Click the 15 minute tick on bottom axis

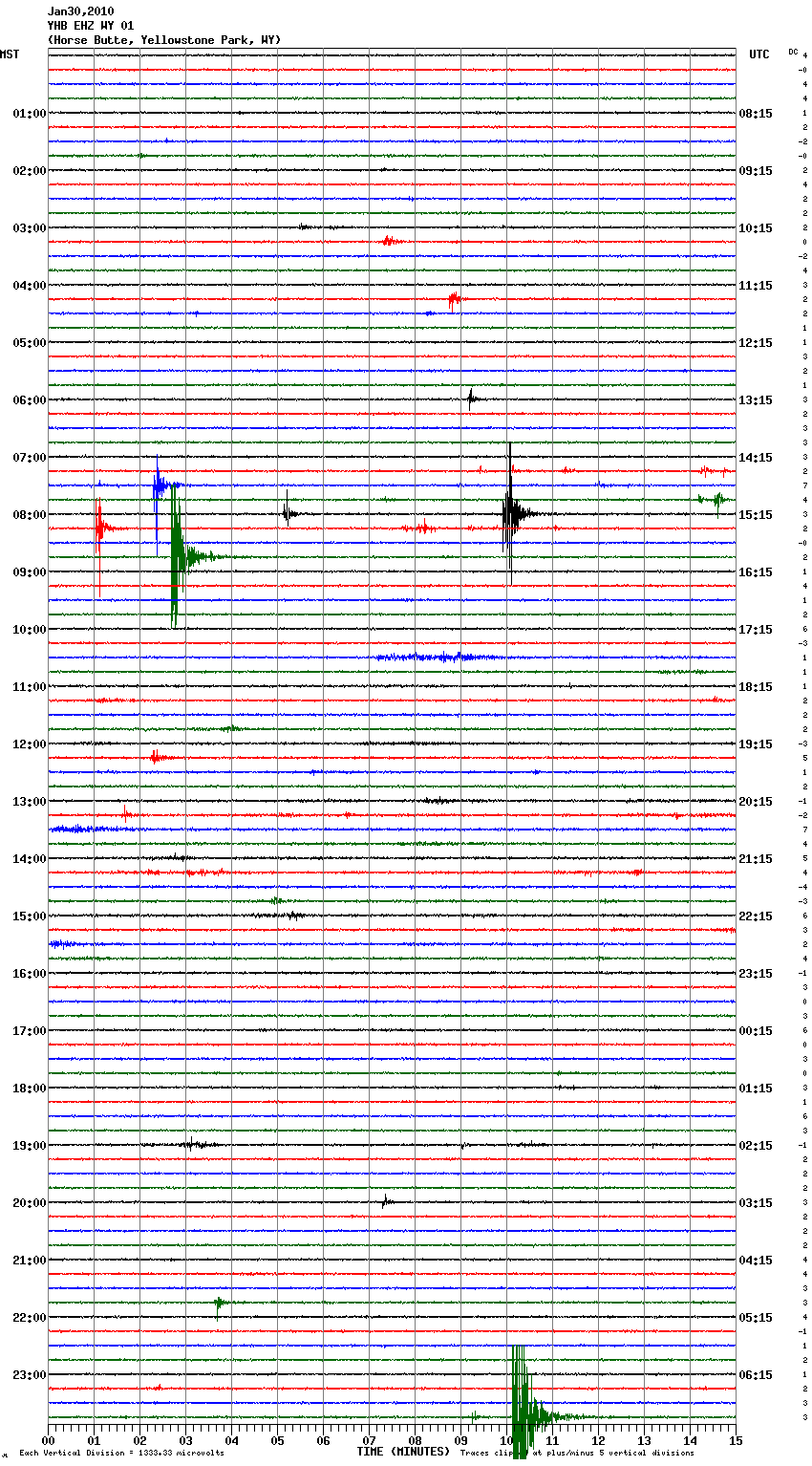735,1440
